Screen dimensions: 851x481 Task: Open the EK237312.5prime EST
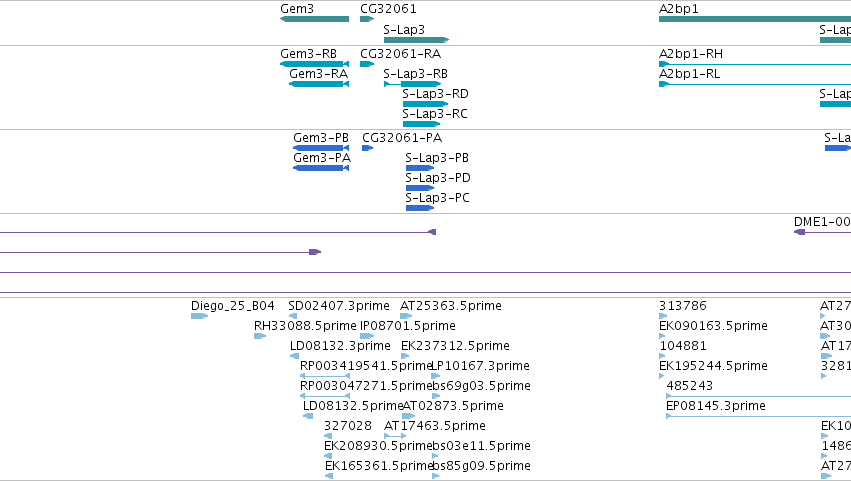tap(405, 356)
